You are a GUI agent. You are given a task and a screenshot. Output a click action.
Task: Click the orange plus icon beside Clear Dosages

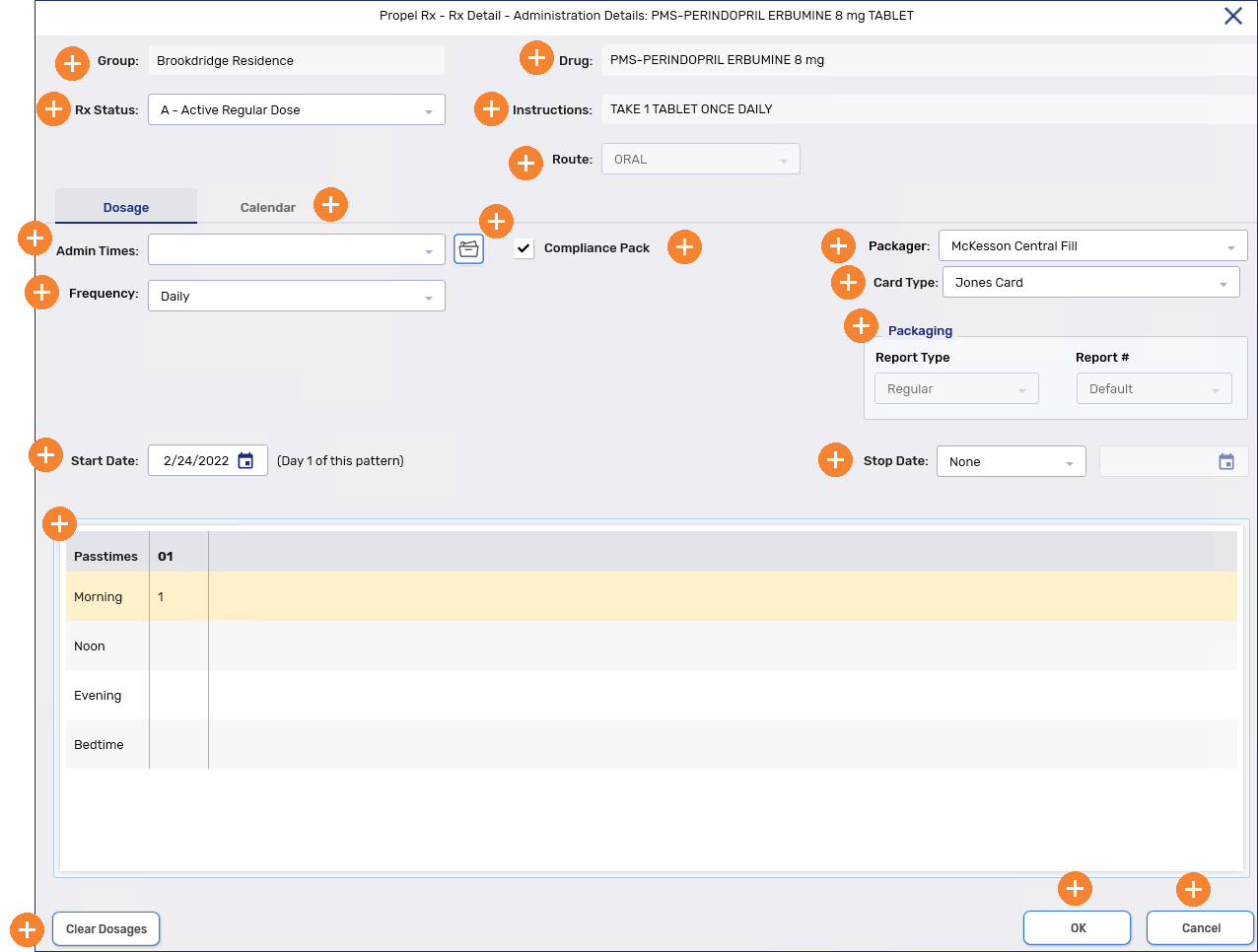27,929
